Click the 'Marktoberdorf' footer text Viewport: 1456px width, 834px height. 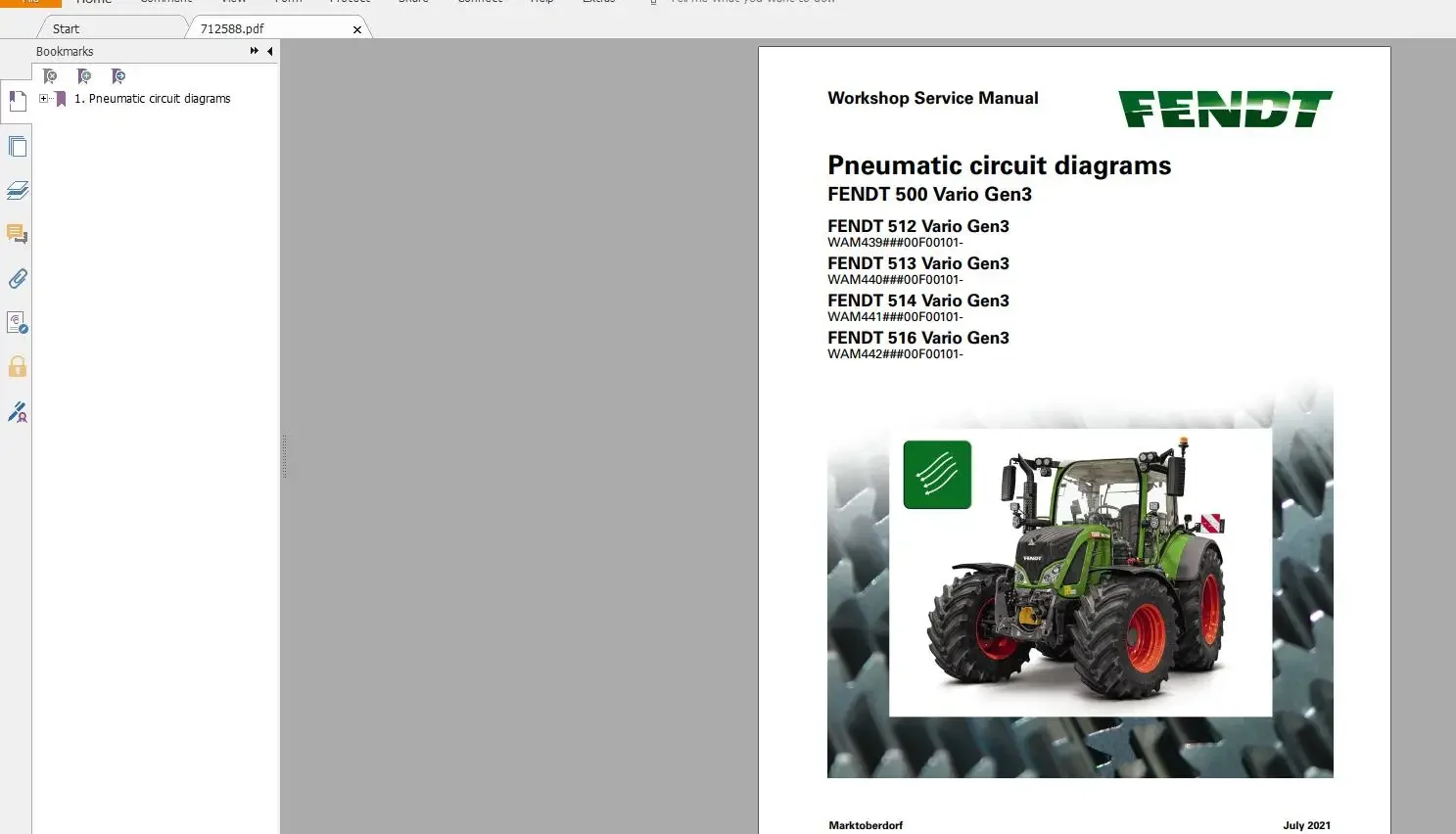coord(866,825)
